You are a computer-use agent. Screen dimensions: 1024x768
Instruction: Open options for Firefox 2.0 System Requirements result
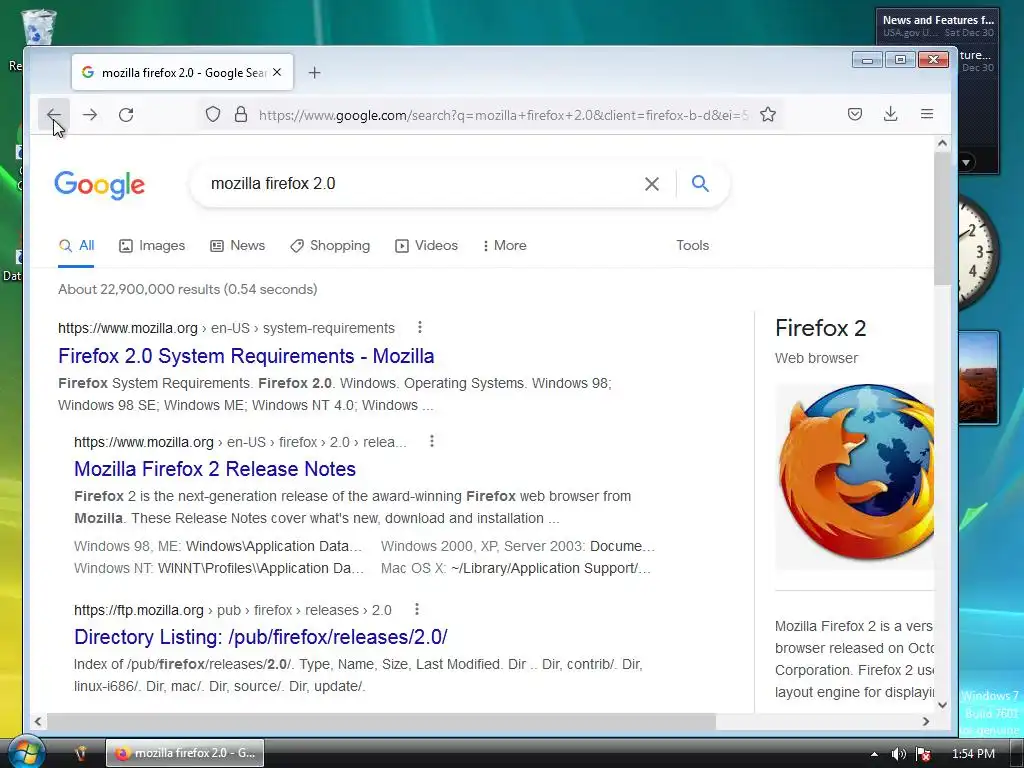pos(420,327)
